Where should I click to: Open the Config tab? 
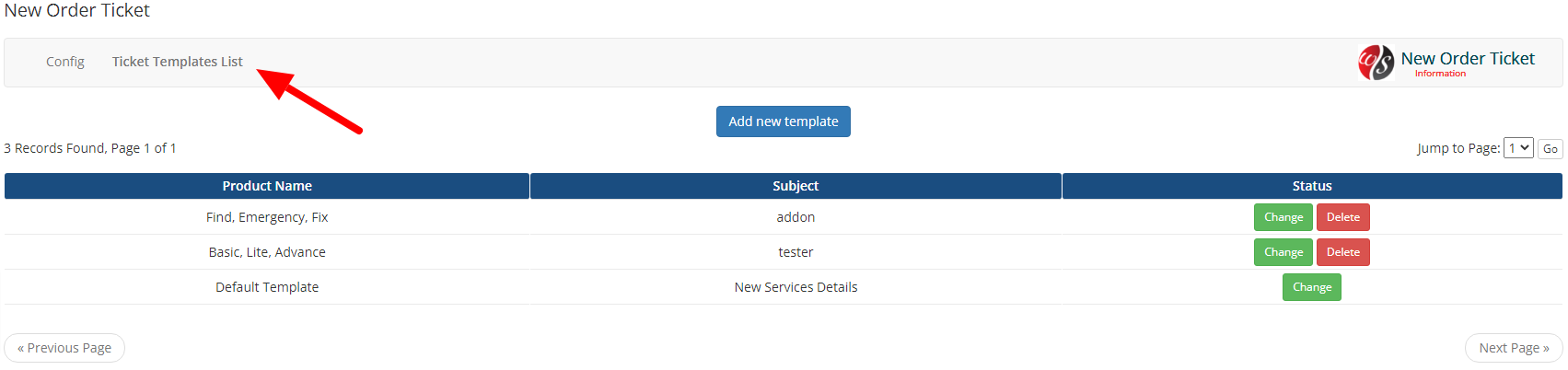click(65, 62)
